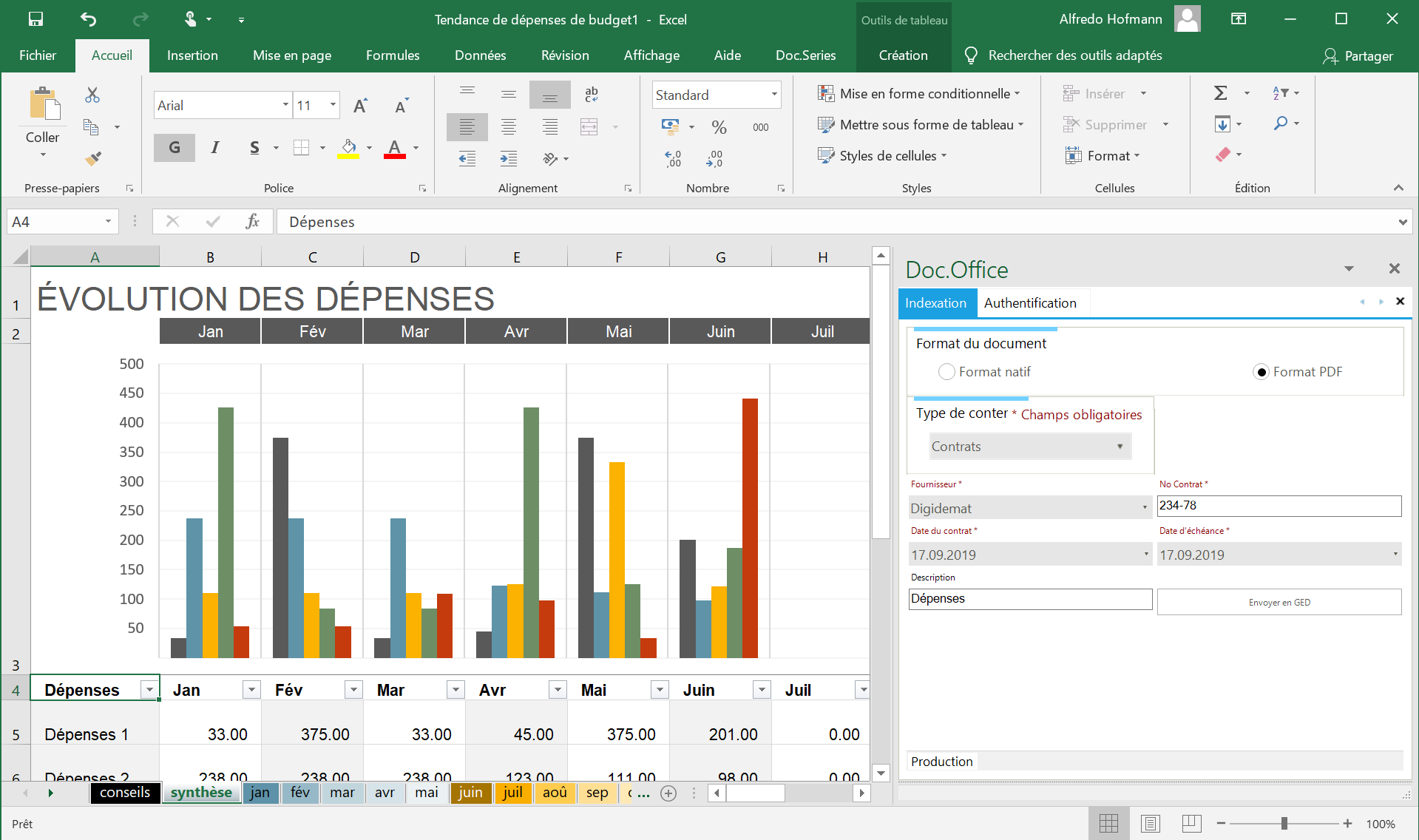
Task: Open the Standard number format dropdown
Action: click(x=773, y=95)
